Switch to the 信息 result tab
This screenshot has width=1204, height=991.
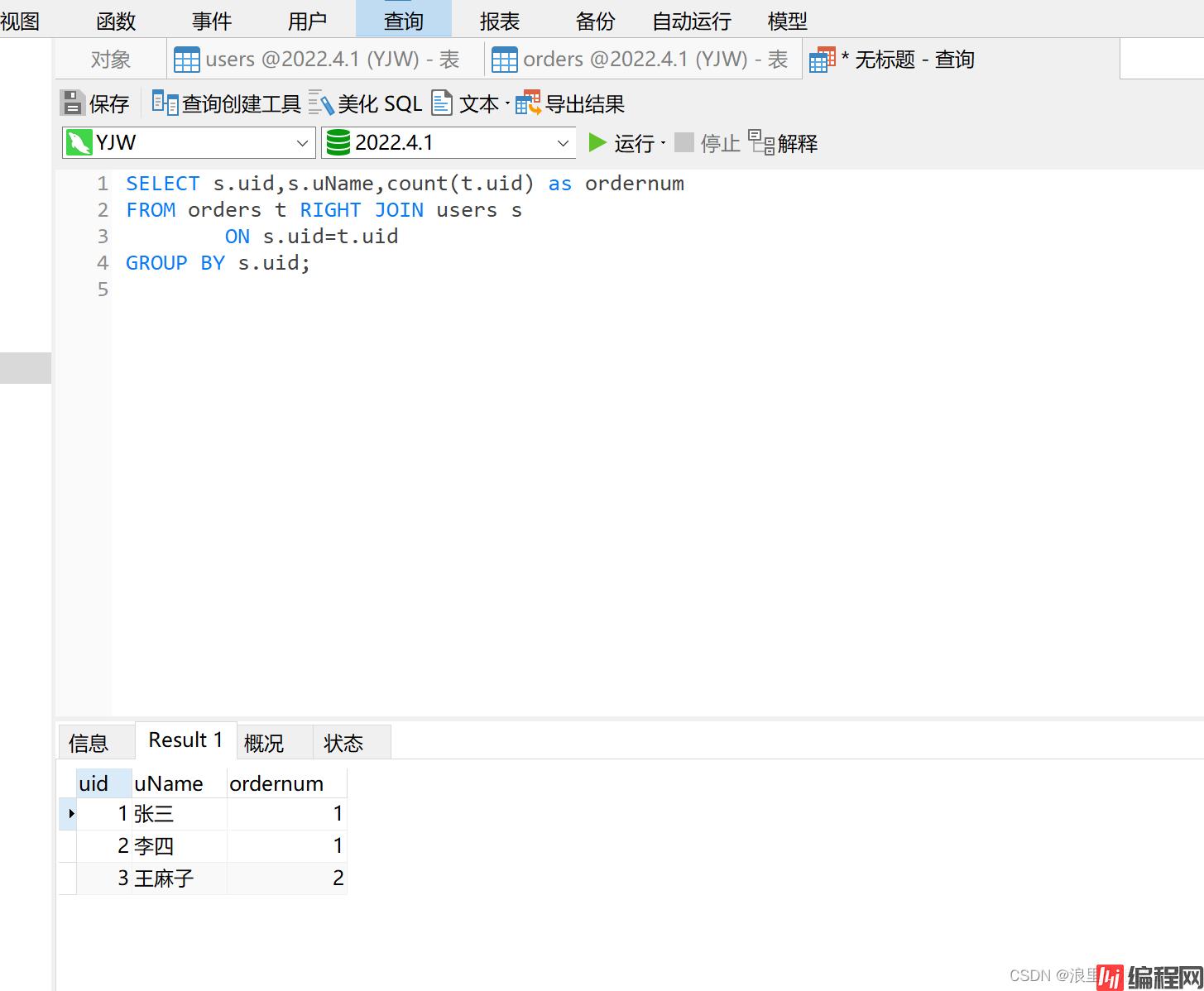96,743
